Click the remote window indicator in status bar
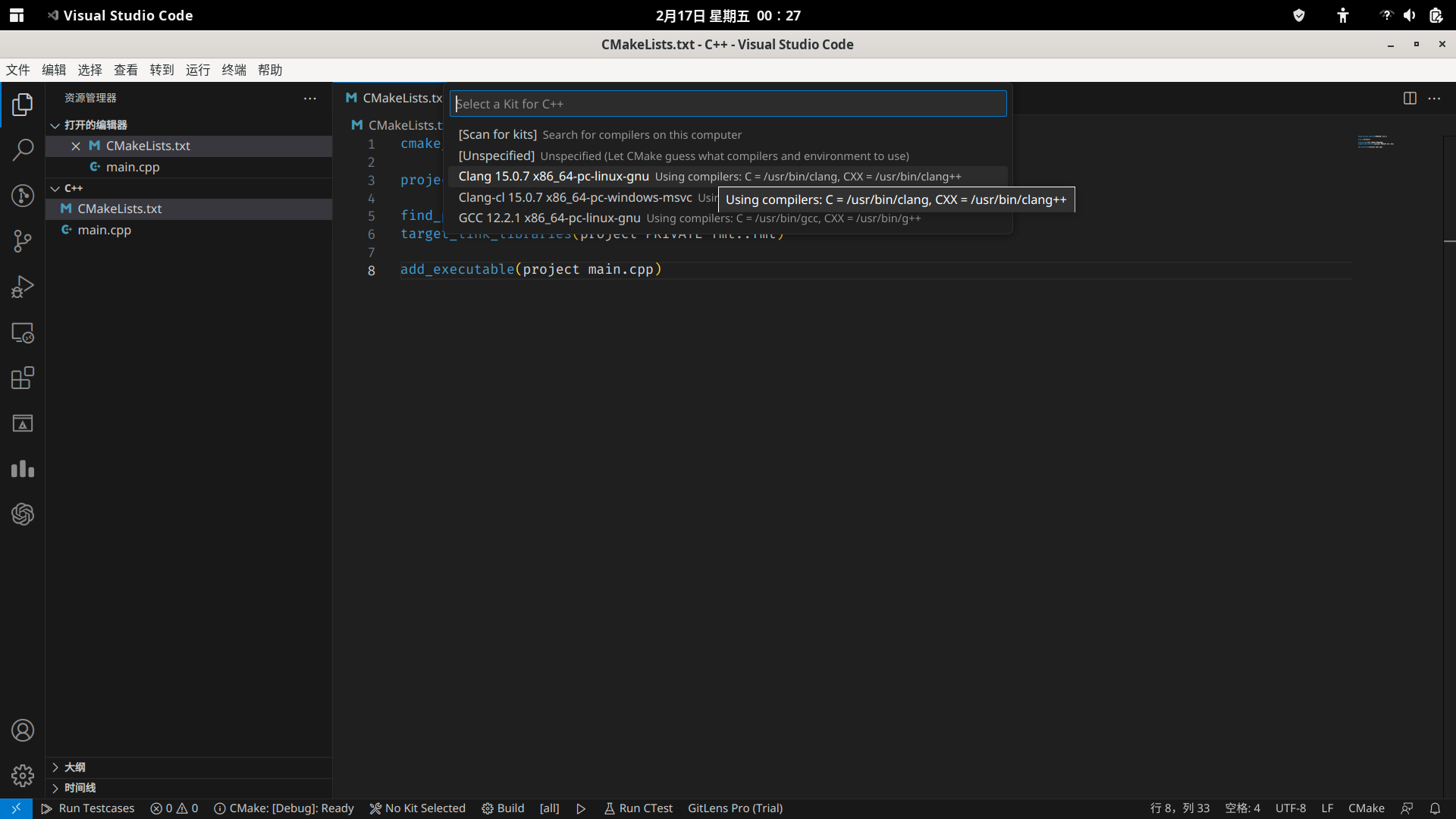The height and width of the screenshot is (819, 1456). pyautogui.click(x=16, y=808)
